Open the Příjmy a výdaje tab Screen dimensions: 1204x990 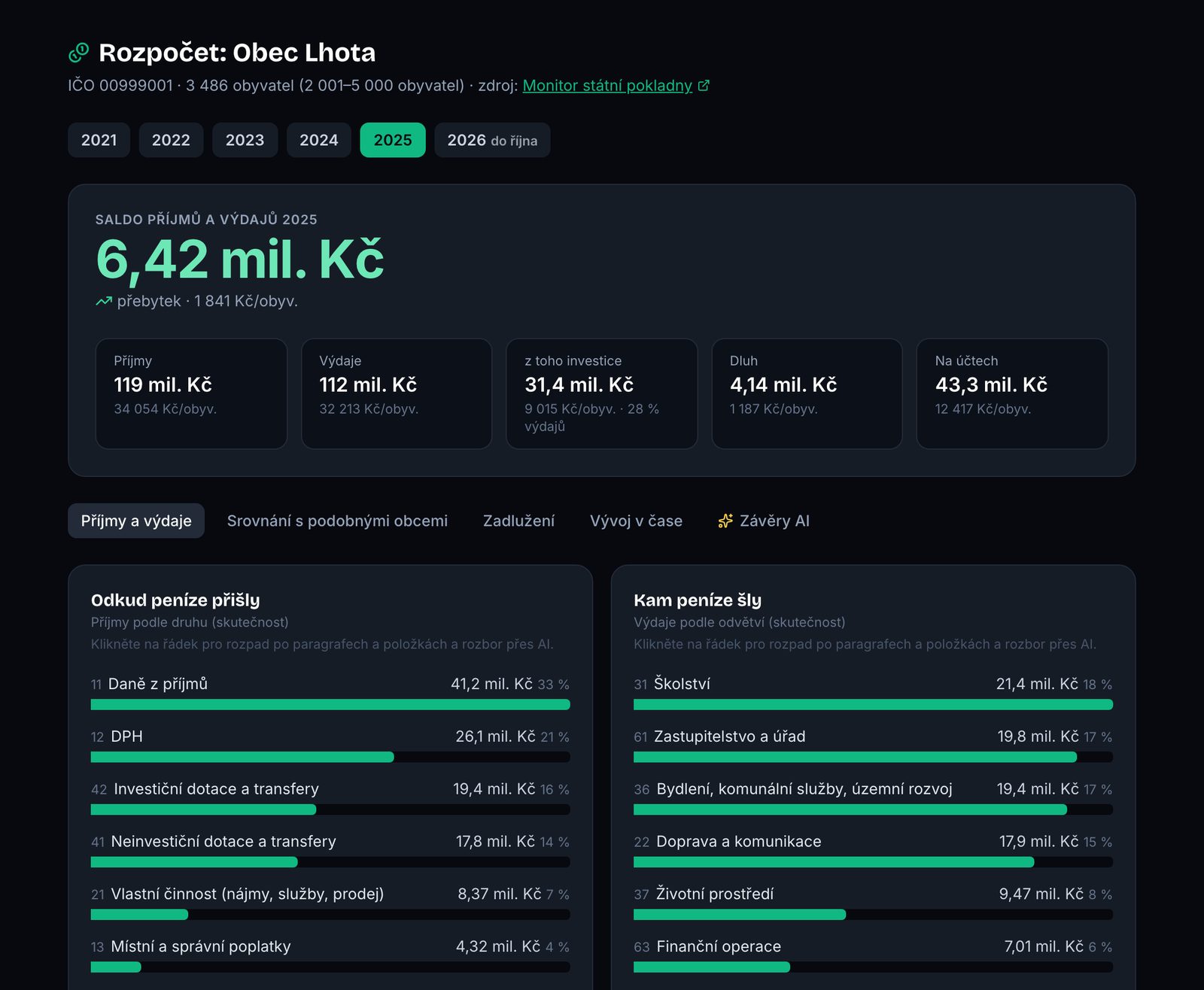[136, 521]
